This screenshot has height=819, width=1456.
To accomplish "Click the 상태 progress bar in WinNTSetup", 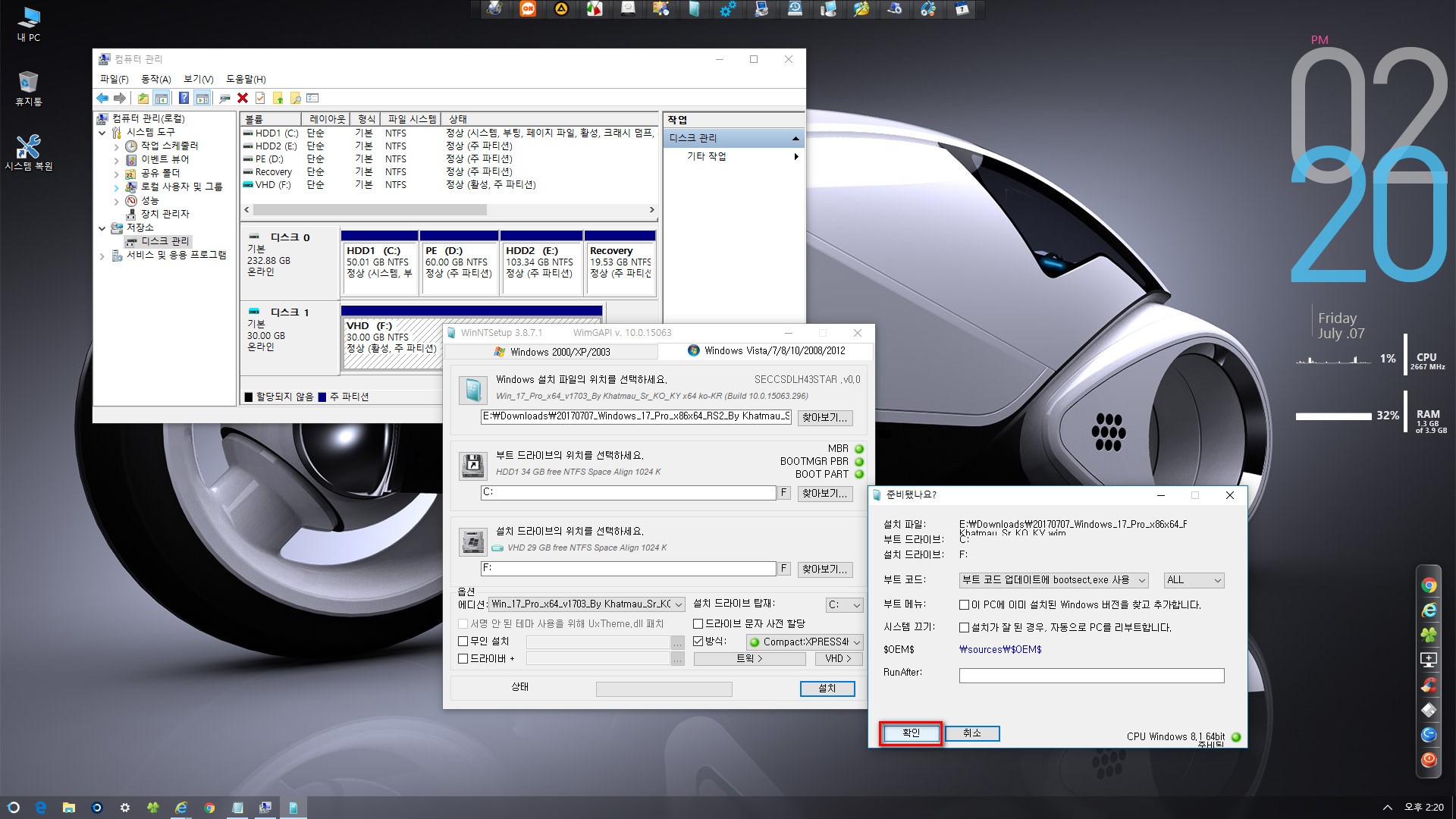I will 664,689.
